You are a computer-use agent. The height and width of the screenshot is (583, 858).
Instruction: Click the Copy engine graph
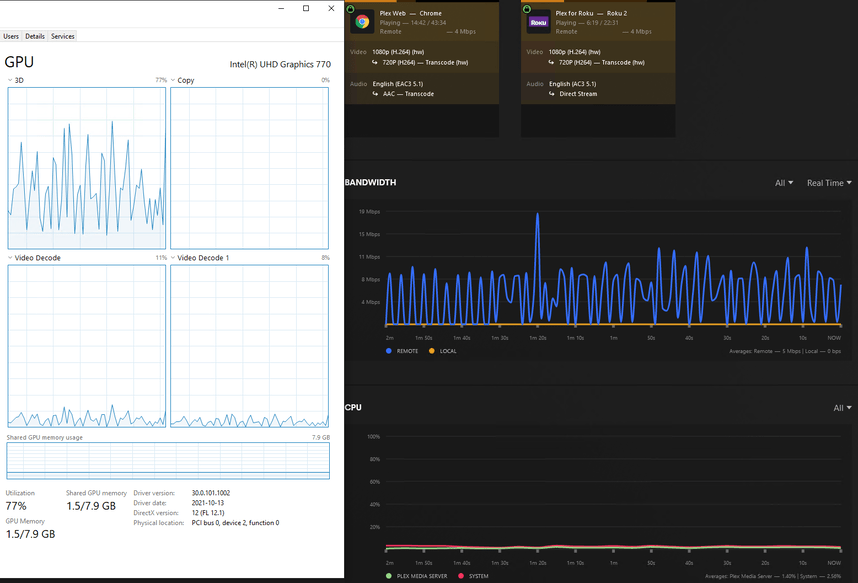(x=250, y=168)
